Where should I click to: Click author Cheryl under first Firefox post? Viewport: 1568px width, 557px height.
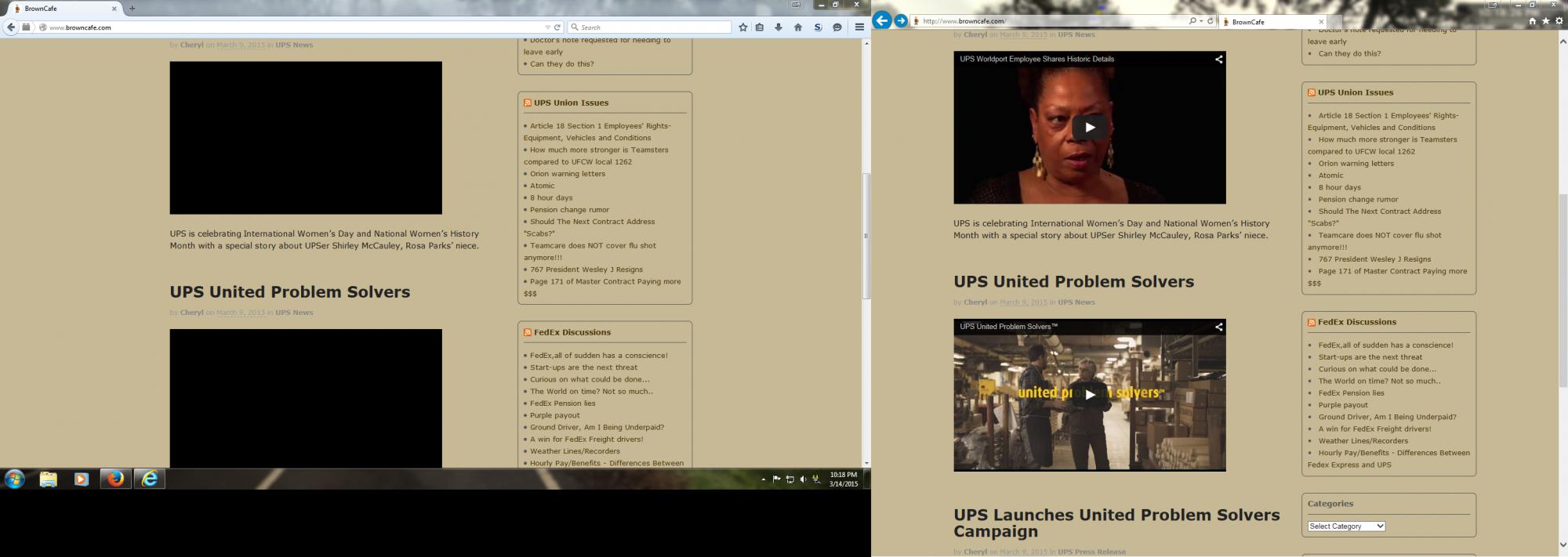tap(191, 45)
